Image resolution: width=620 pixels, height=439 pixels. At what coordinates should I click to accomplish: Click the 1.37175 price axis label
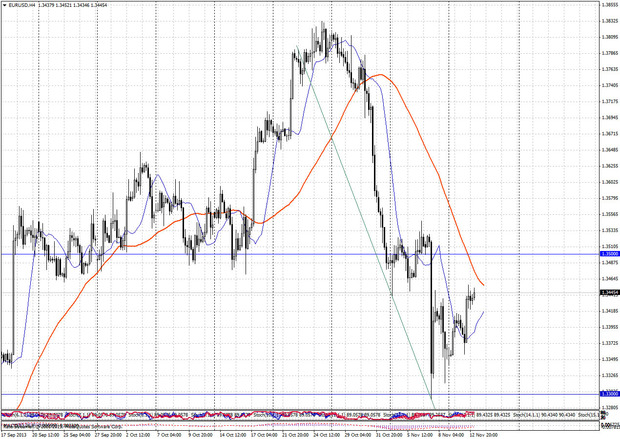point(610,102)
